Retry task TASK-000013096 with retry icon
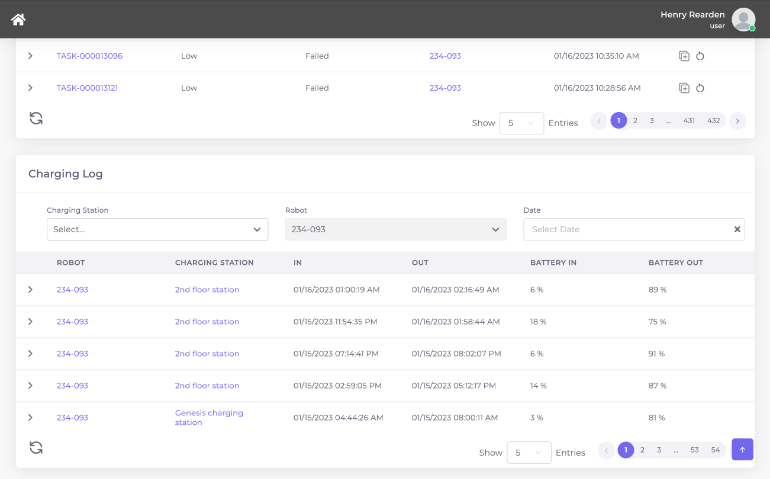 point(700,56)
